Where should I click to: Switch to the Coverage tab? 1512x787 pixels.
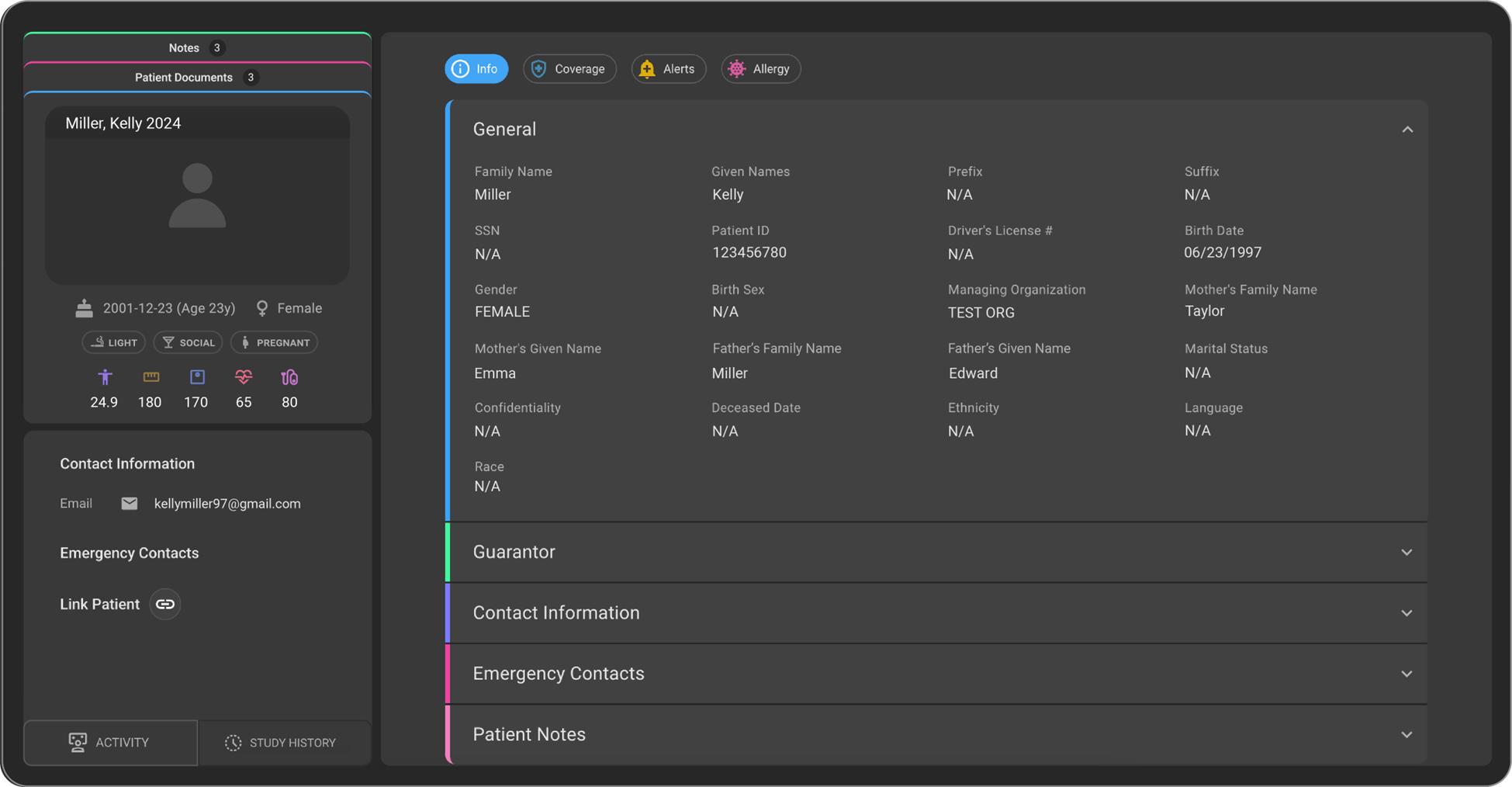(569, 68)
